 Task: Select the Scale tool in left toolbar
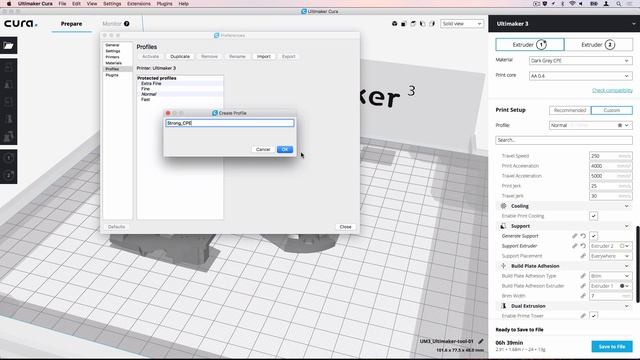[x=9, y=85]
